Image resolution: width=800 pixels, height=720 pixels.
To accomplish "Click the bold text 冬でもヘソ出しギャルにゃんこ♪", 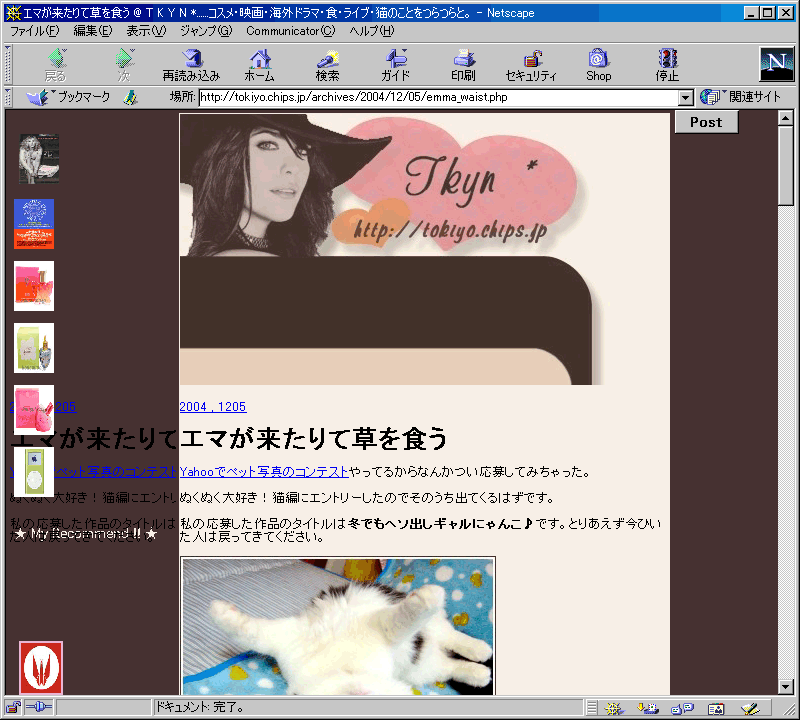I will pos(440,524).
